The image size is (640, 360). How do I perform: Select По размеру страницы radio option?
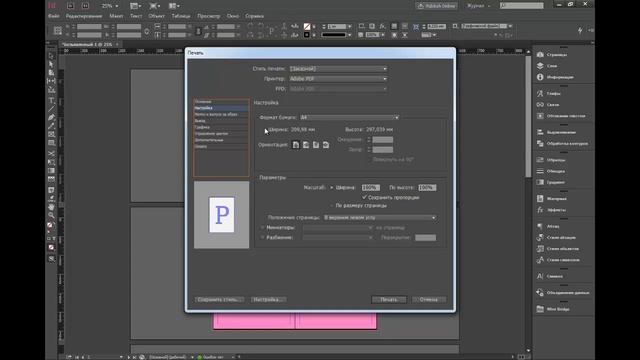click(358, 206)
